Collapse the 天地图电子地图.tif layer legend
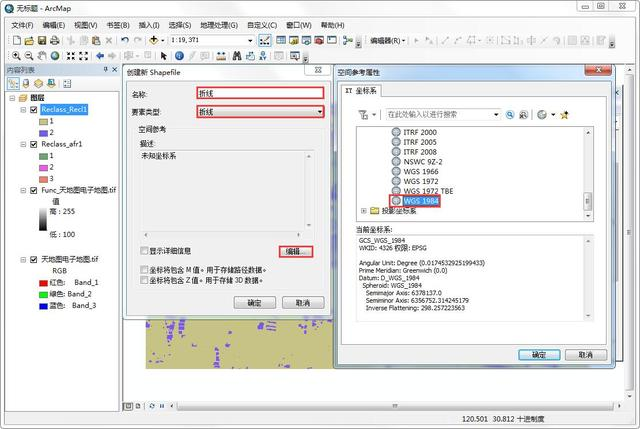This screenshot has height=429, width=640. [x=23, y=259]
